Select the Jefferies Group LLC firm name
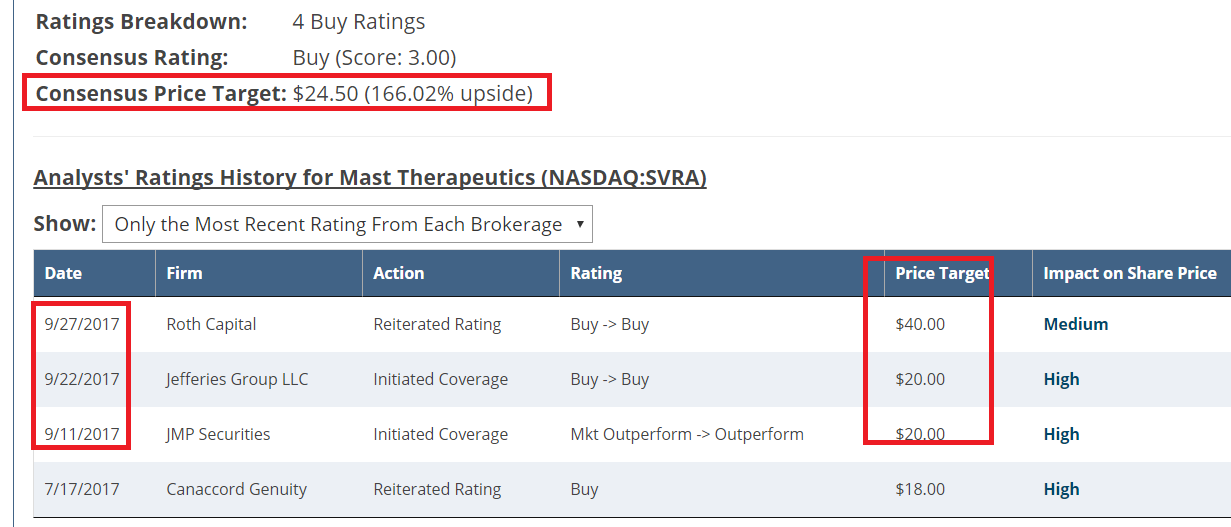This screenshot has width=1231, height=527. (237, 379)
